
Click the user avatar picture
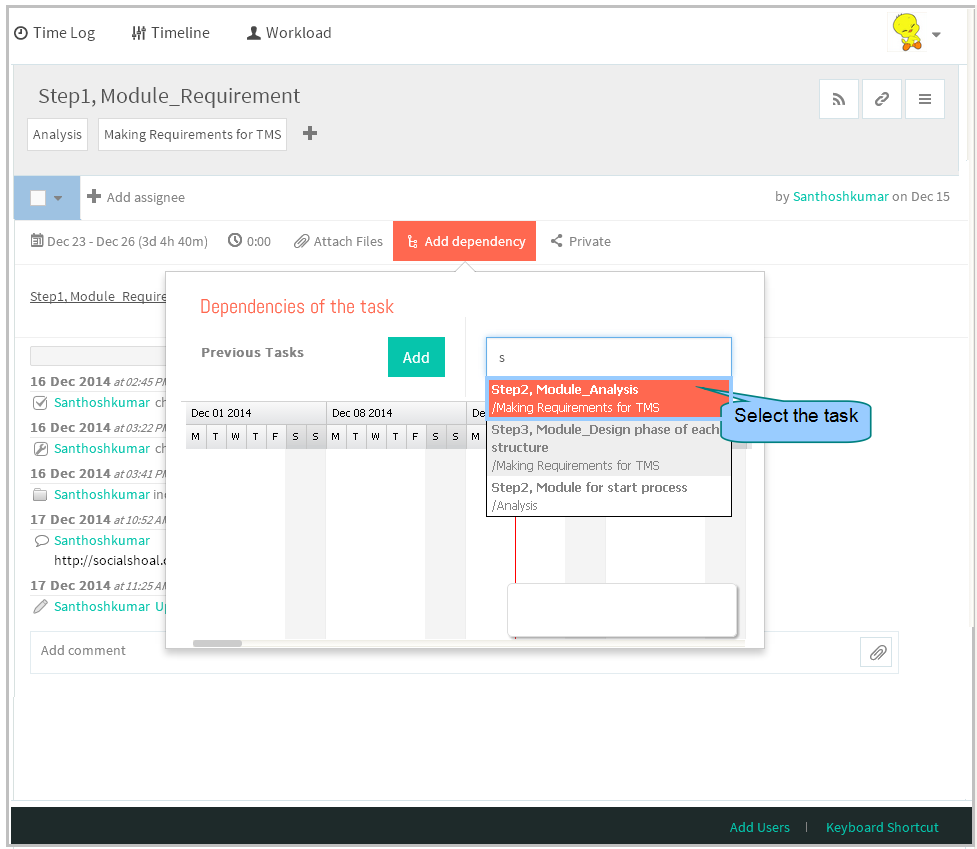(x=907, y=32)
